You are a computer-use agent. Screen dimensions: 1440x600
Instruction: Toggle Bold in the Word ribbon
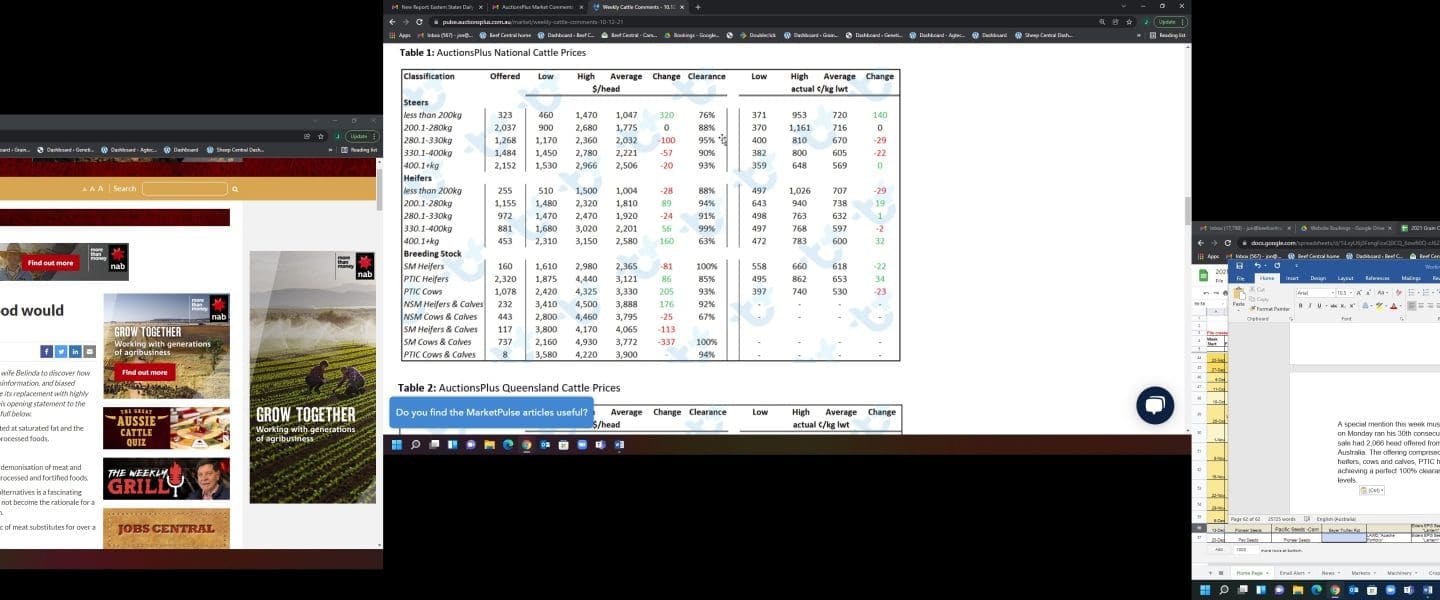(1301, 305)
